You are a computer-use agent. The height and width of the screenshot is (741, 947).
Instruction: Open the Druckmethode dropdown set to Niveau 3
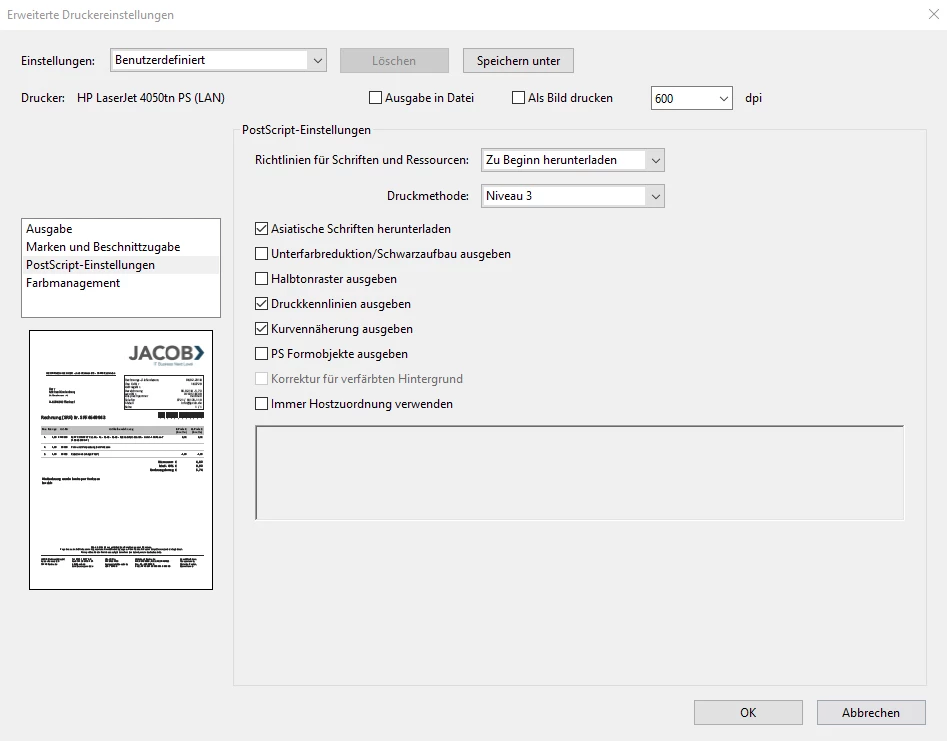(573, 196)
